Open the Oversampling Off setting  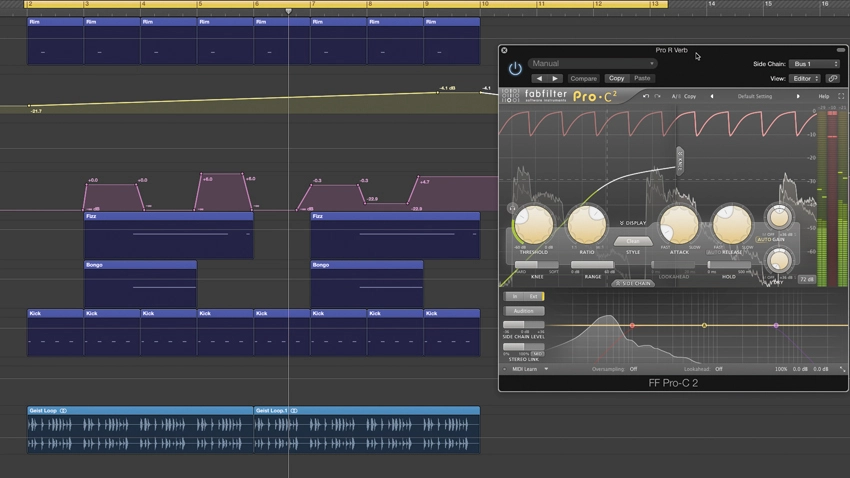(x=633, y=369)
